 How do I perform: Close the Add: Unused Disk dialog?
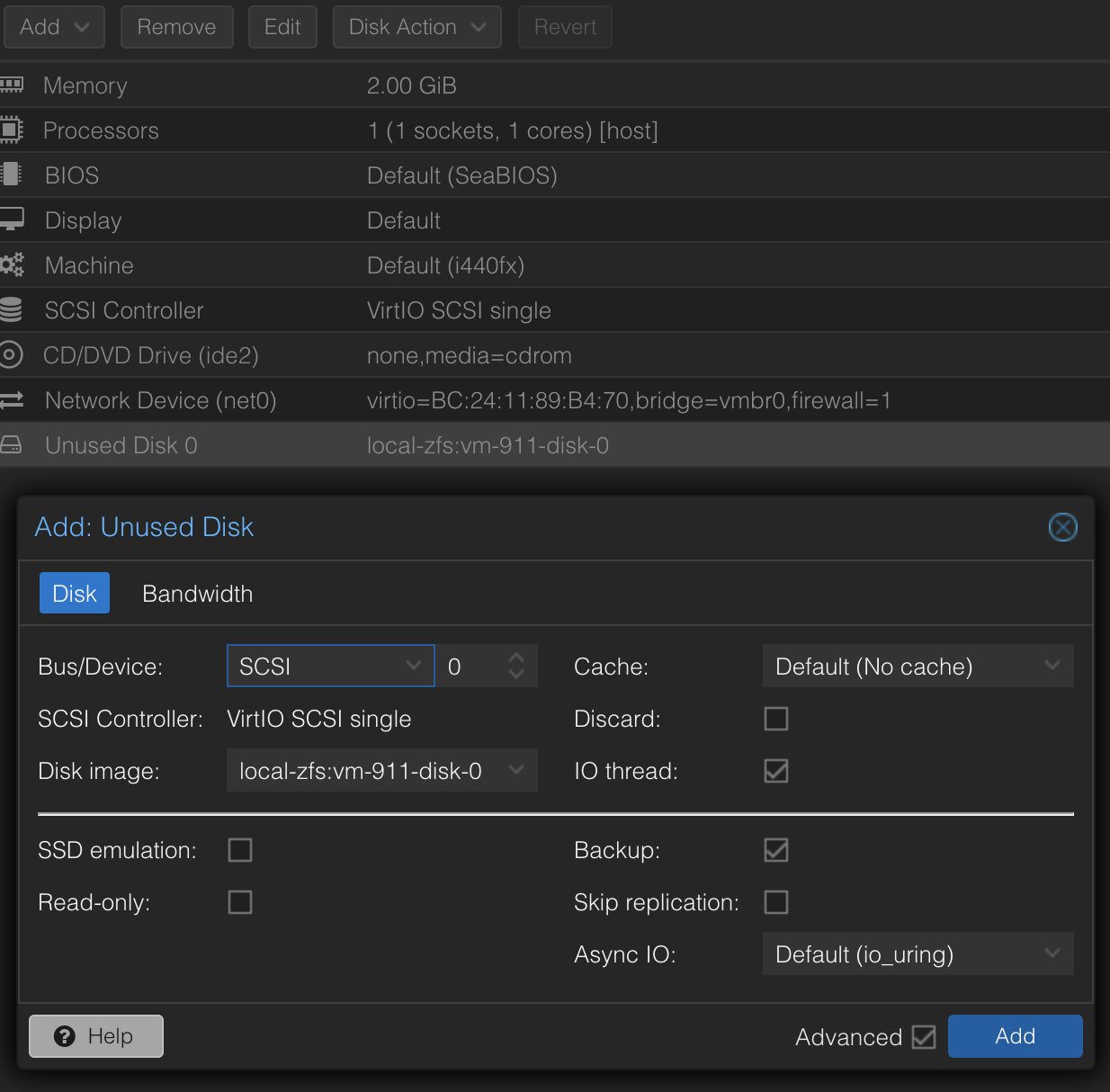(x=1062, y=527)
